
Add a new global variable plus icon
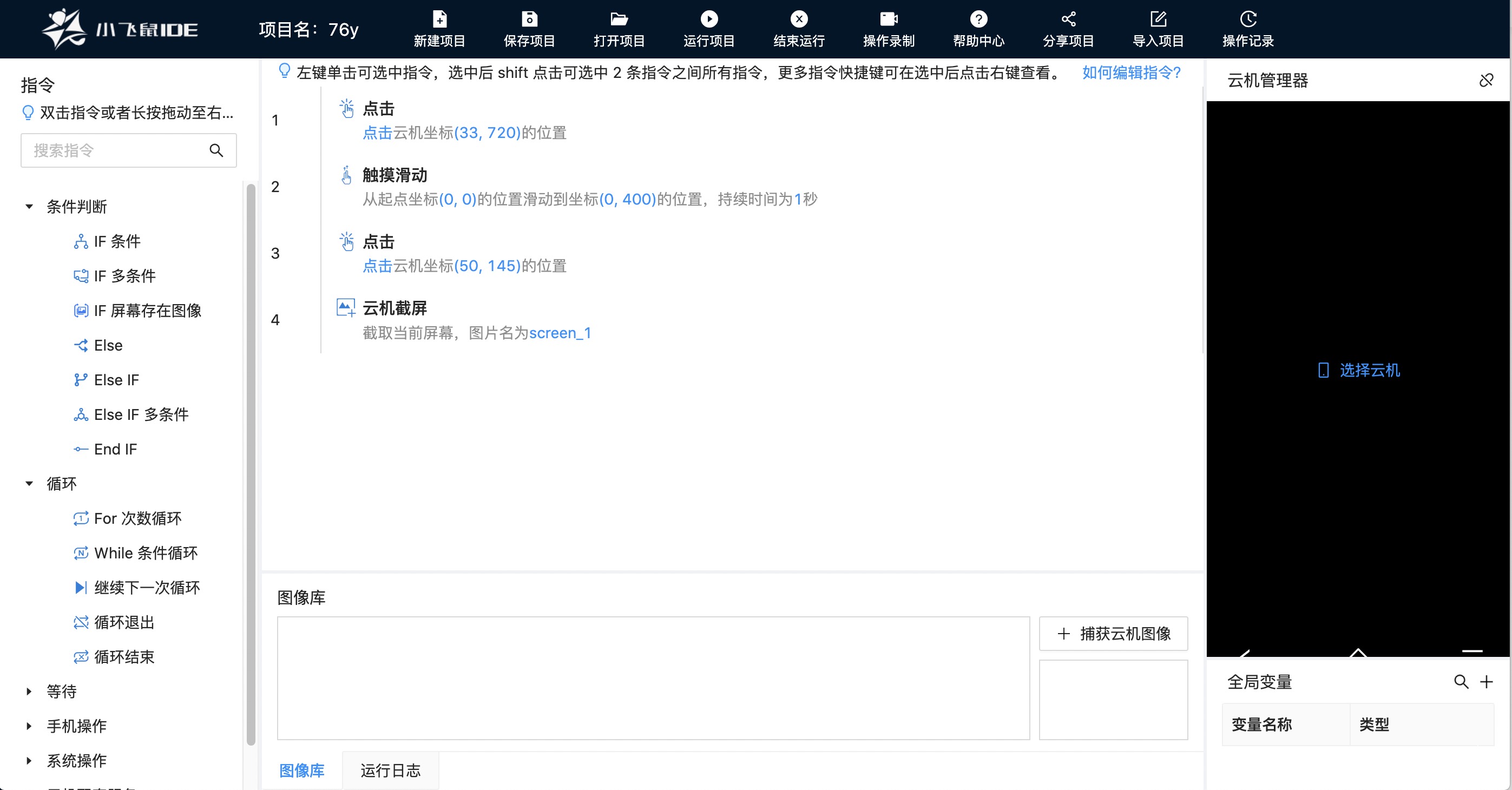click(1486, 681)
